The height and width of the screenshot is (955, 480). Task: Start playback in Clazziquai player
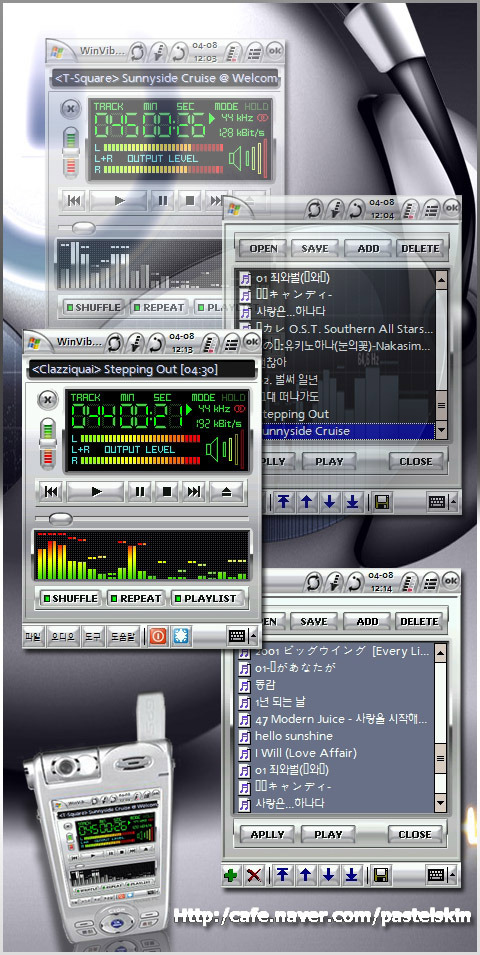[x=96, y=492]
